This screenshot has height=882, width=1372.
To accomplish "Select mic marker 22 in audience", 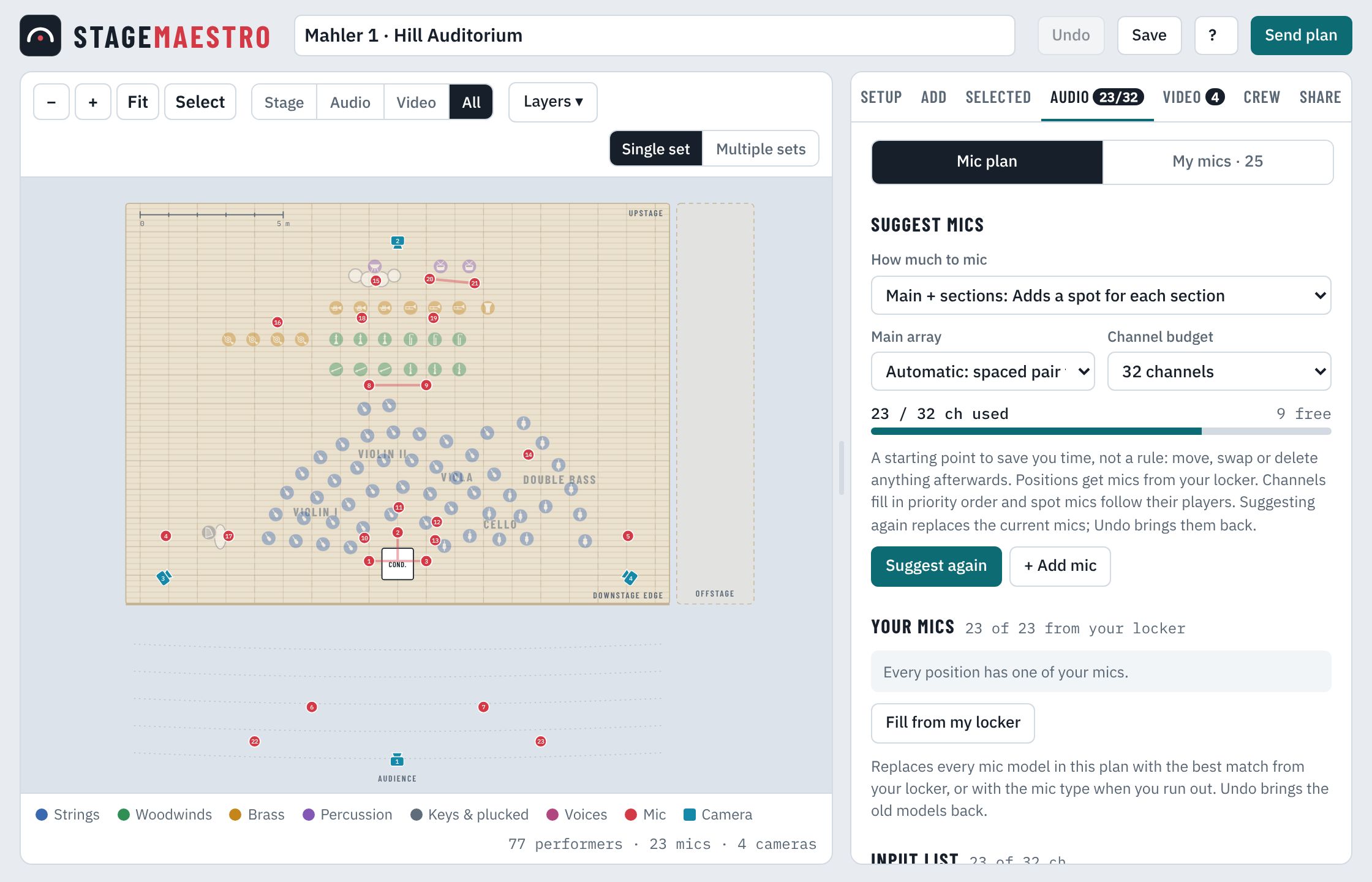I will pyautogui.click(x=255, y=742).
